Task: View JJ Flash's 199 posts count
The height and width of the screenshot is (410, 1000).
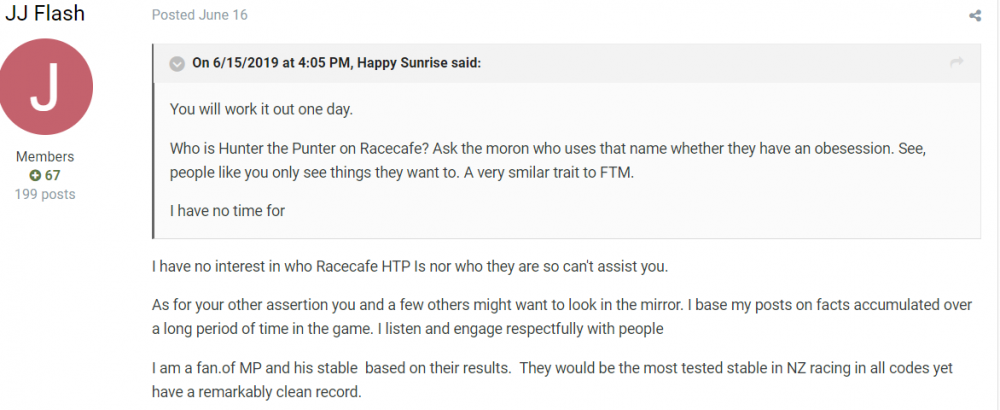Action: coord(45,193)
